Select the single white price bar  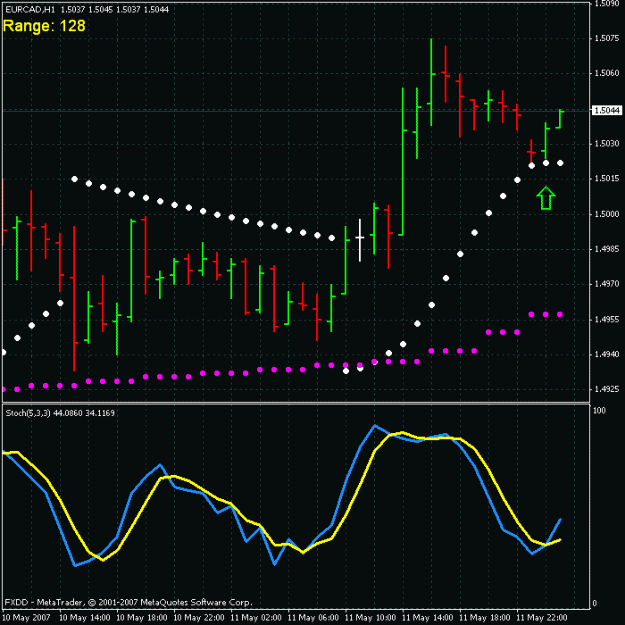360,240
